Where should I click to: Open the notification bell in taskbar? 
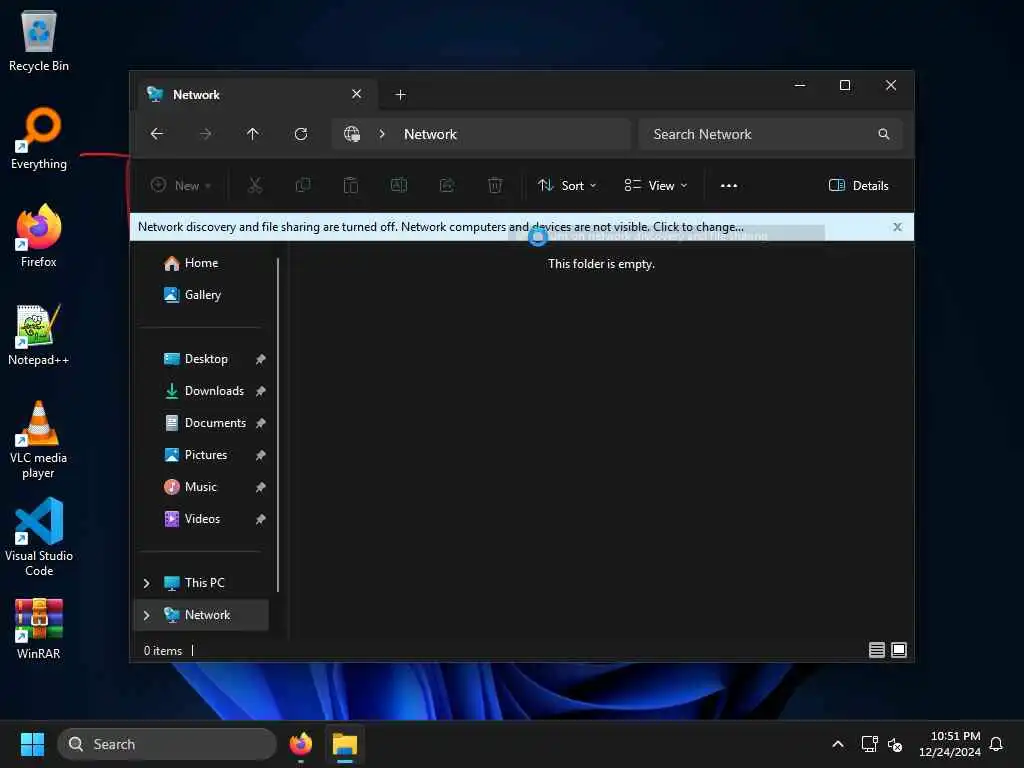pyautogui.click(x=996, y=744)
